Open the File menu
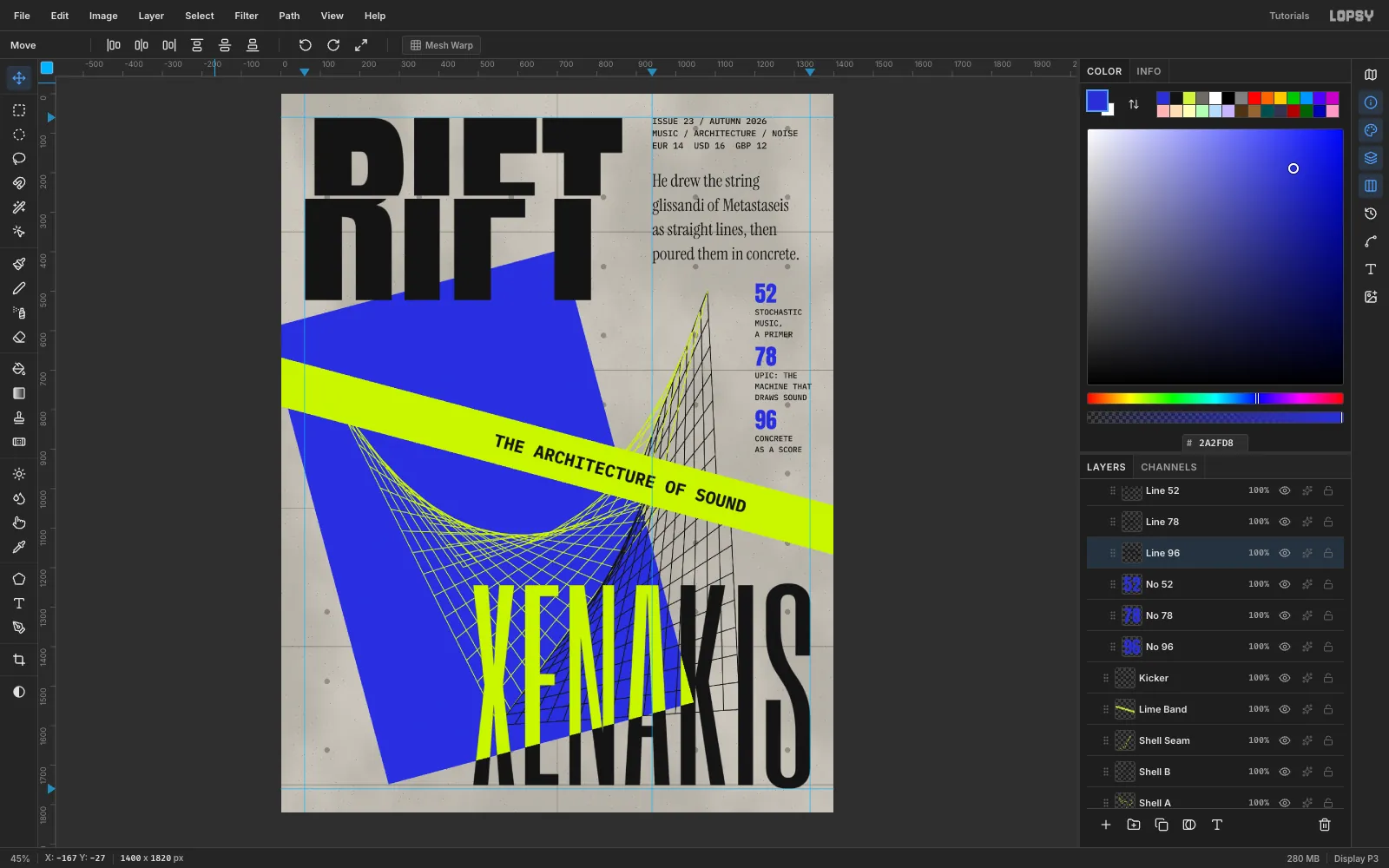 (x=22, y=16)
